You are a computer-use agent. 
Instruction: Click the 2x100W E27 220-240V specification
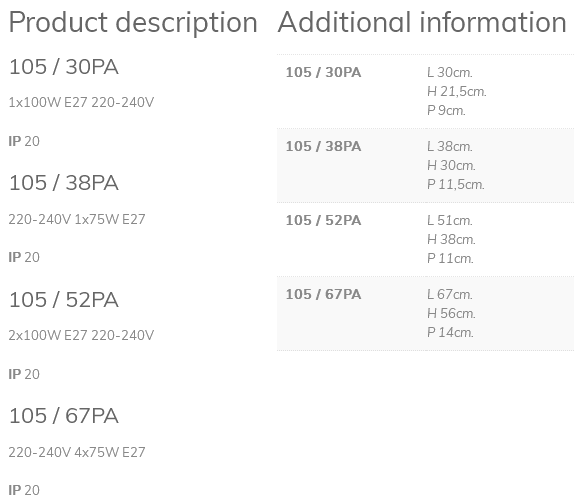[x=81, y=335]
